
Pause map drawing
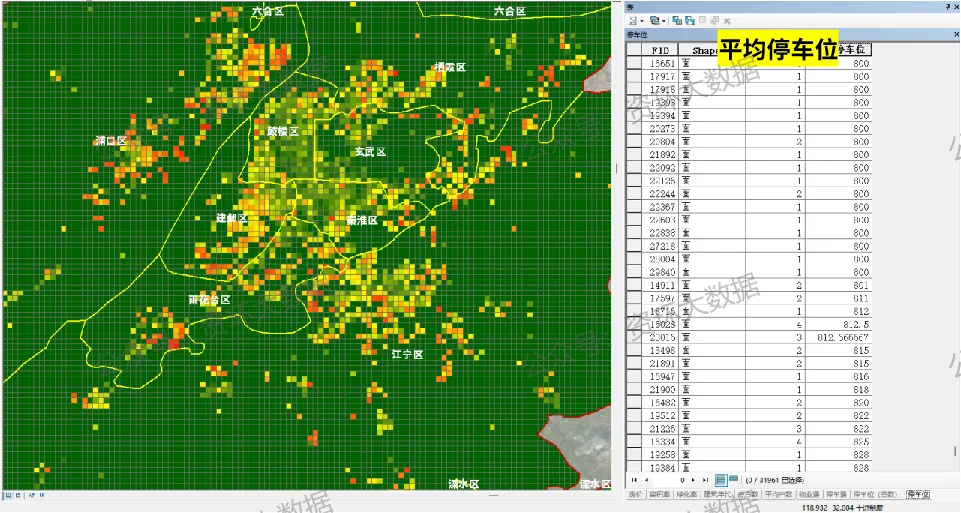[42, 495]
